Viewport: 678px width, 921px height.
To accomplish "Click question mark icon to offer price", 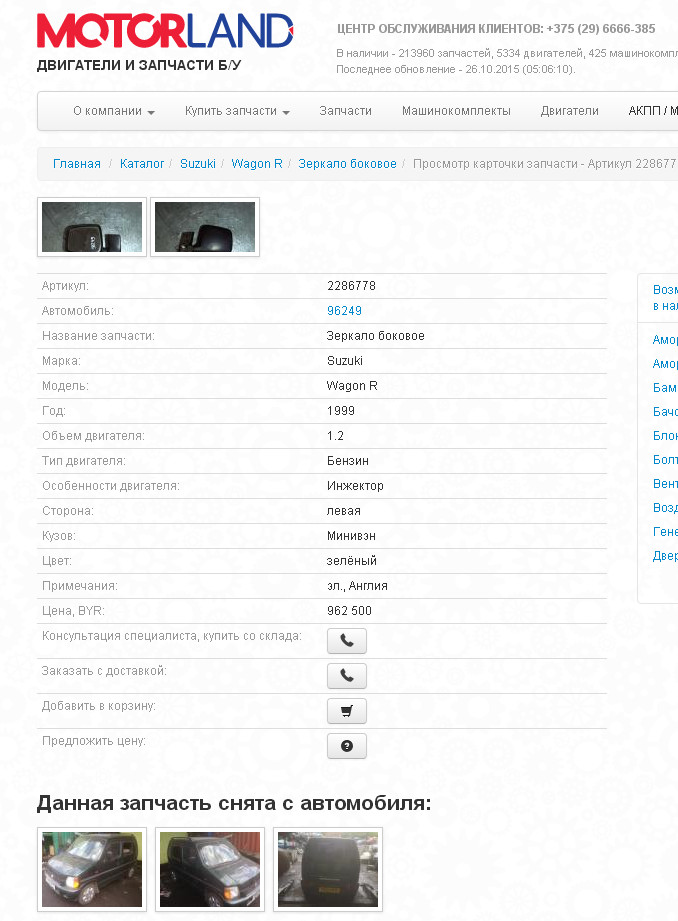I will click(346, 746).
